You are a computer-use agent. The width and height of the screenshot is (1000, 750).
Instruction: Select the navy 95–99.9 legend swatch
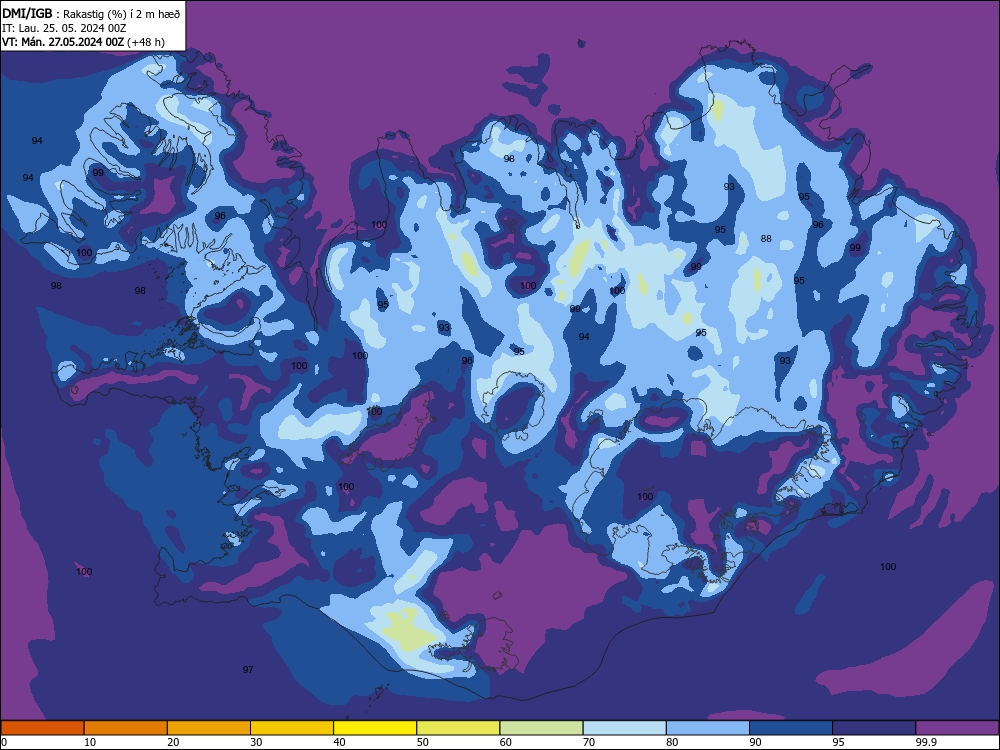pos(874,728)
